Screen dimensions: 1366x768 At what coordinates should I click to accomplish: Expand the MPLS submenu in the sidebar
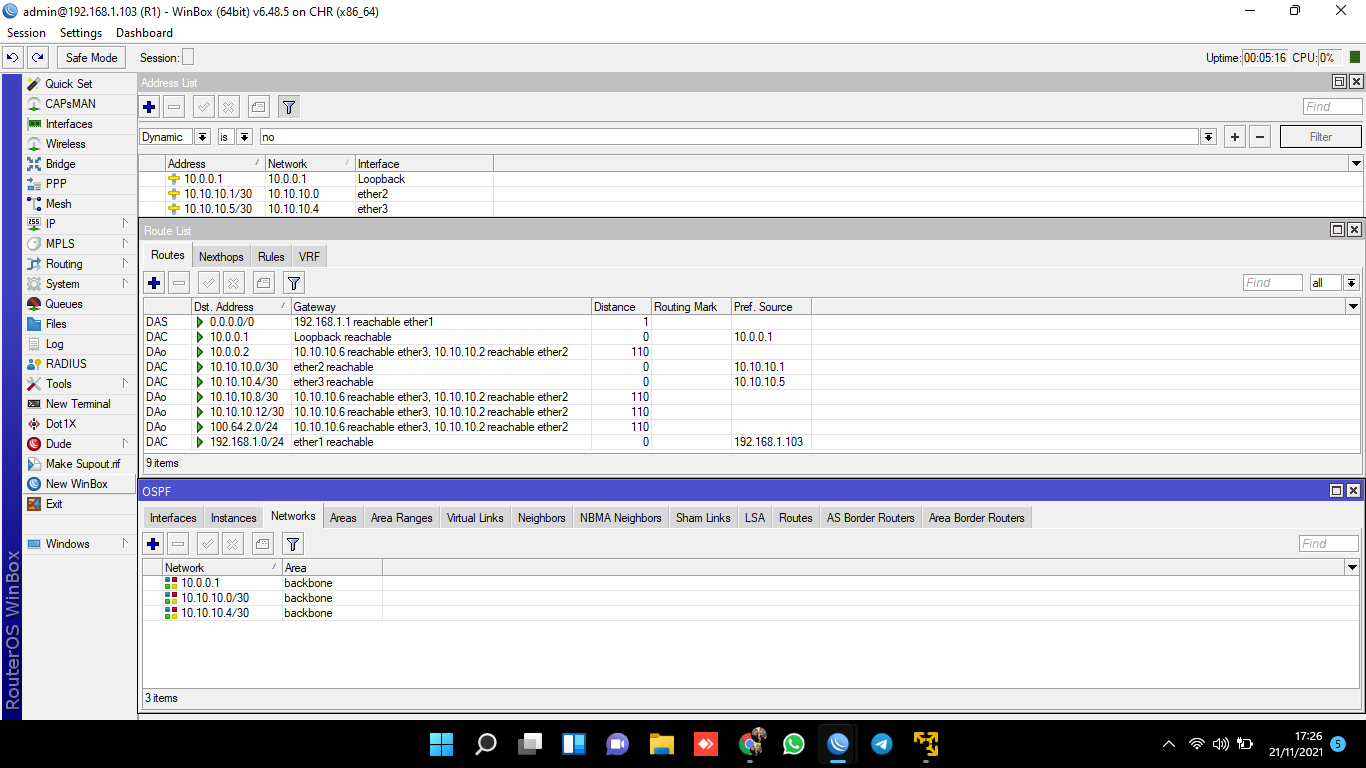point(80,244)
